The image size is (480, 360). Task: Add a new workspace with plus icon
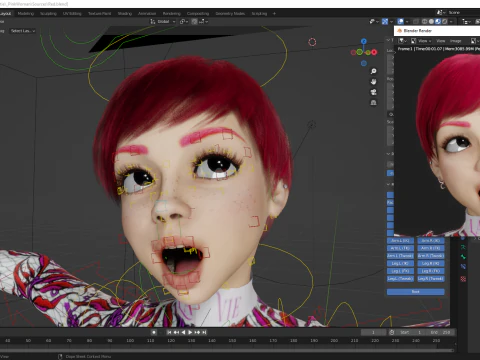point(274,14)
